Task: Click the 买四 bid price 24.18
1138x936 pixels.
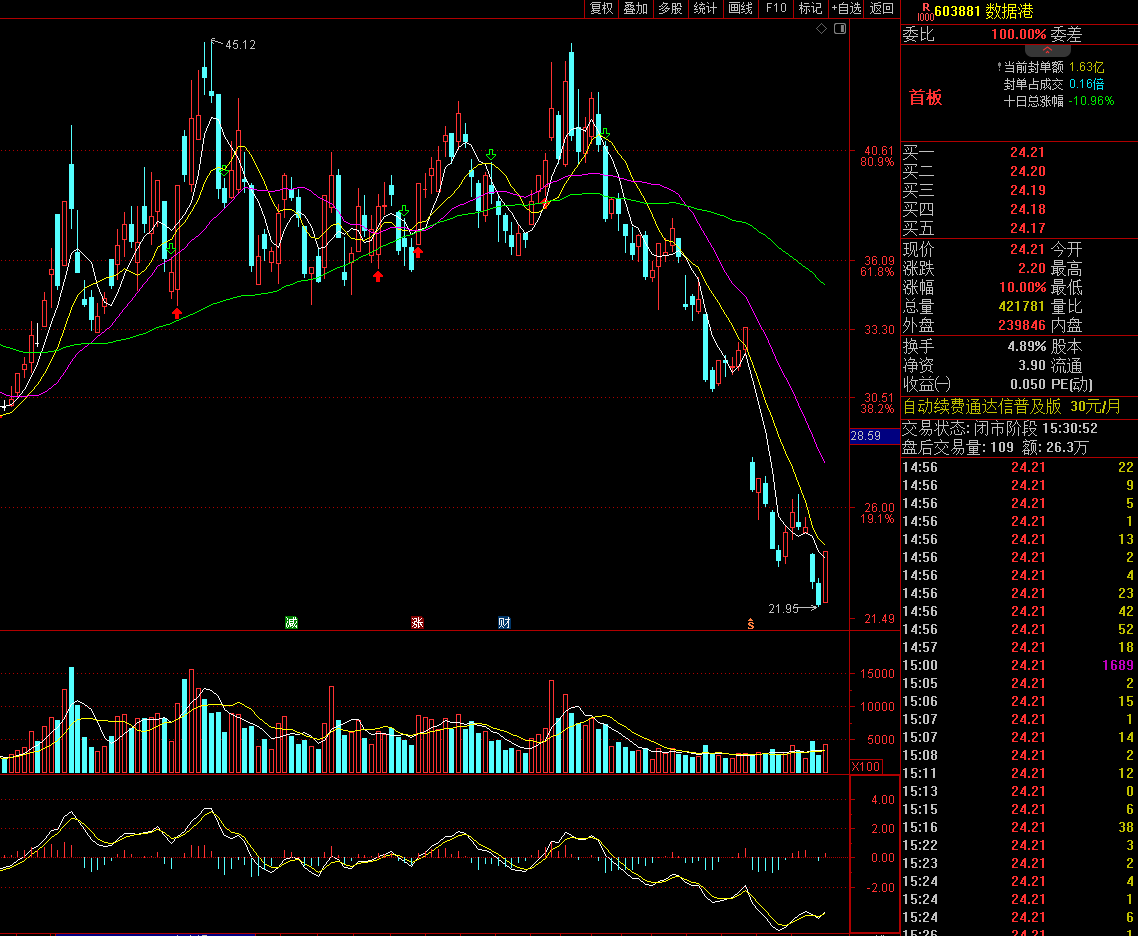Action: (x=1028, y=209)
